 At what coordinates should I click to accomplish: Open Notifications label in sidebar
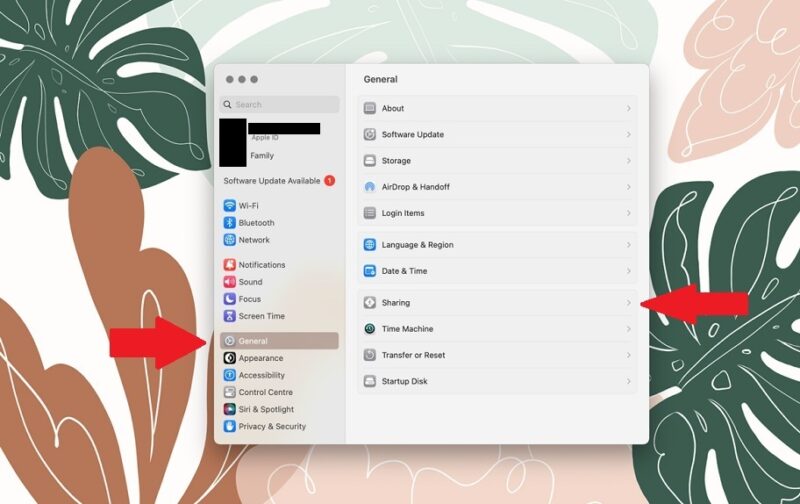[x=262, y=265]
